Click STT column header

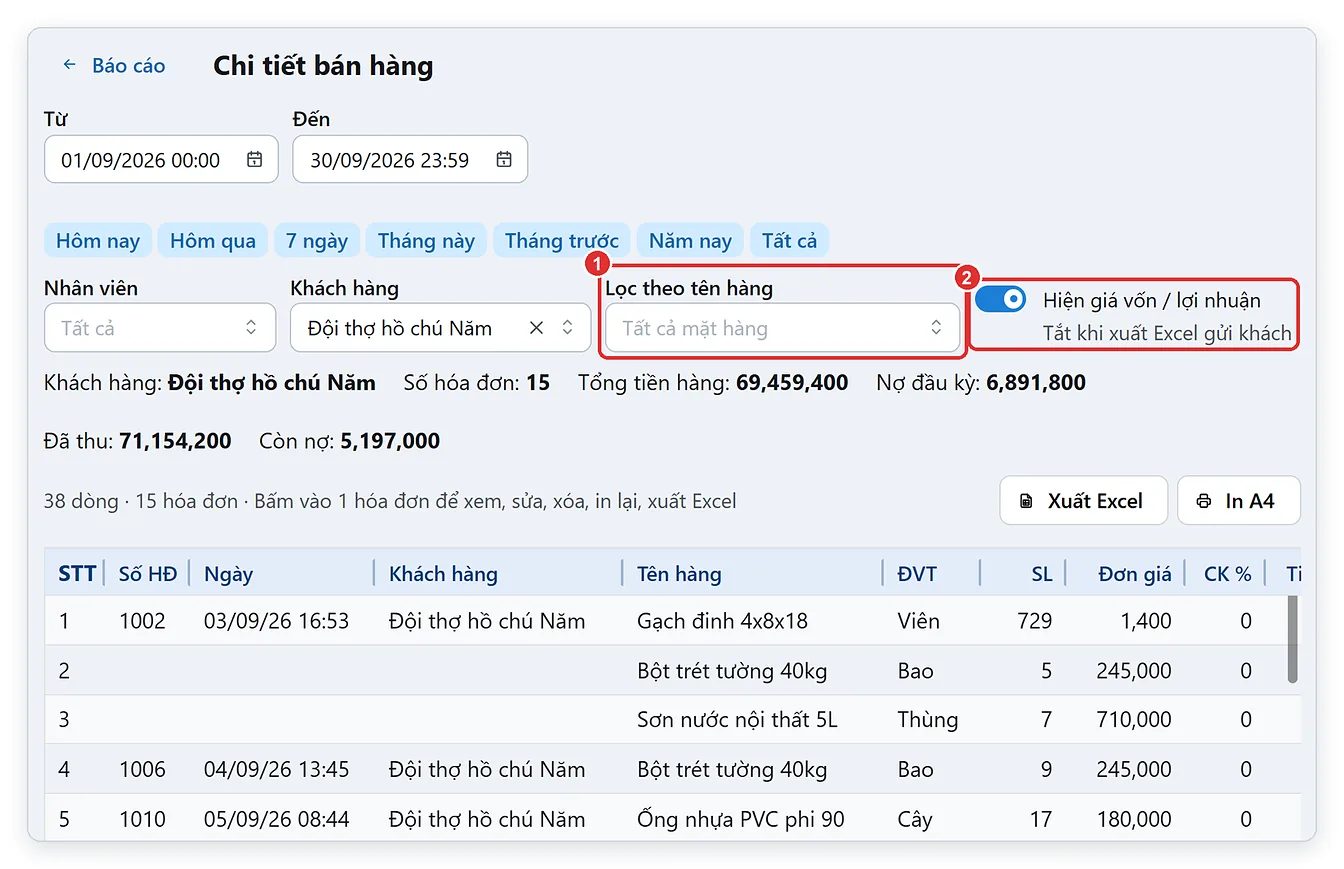point(77,574)
